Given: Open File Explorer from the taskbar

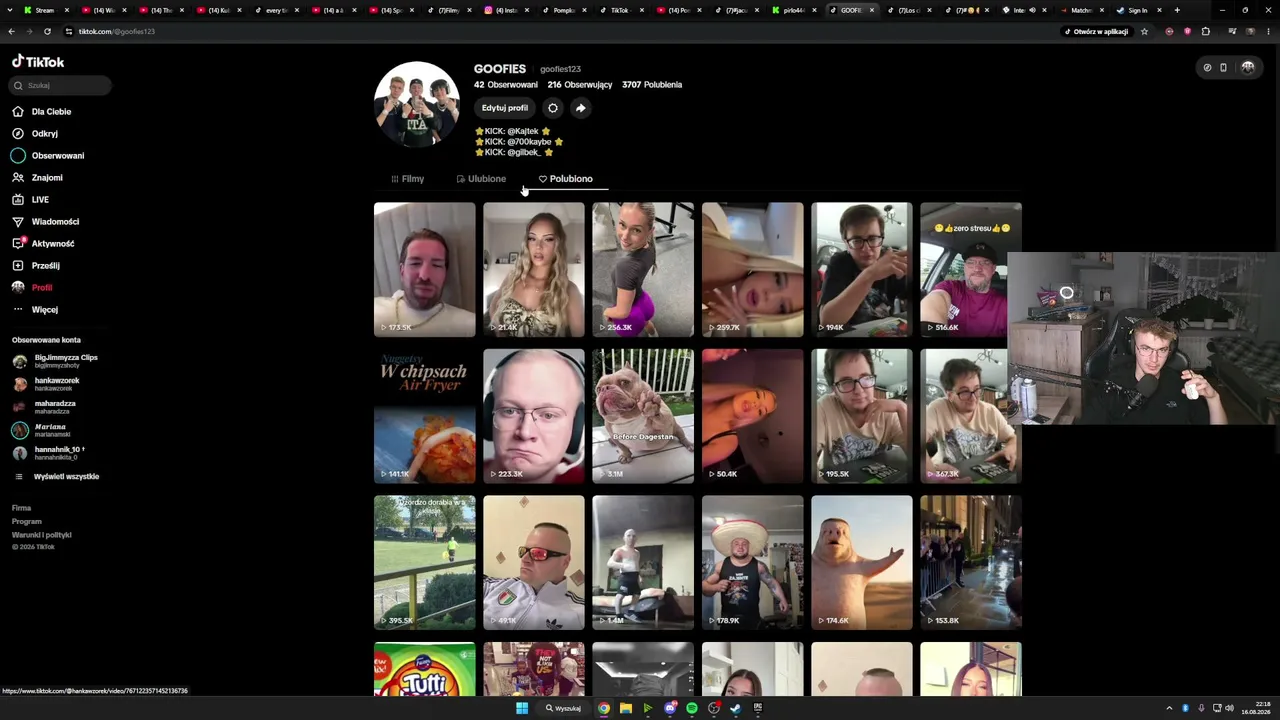Looking at the screenshot, I should coord(626,708).
